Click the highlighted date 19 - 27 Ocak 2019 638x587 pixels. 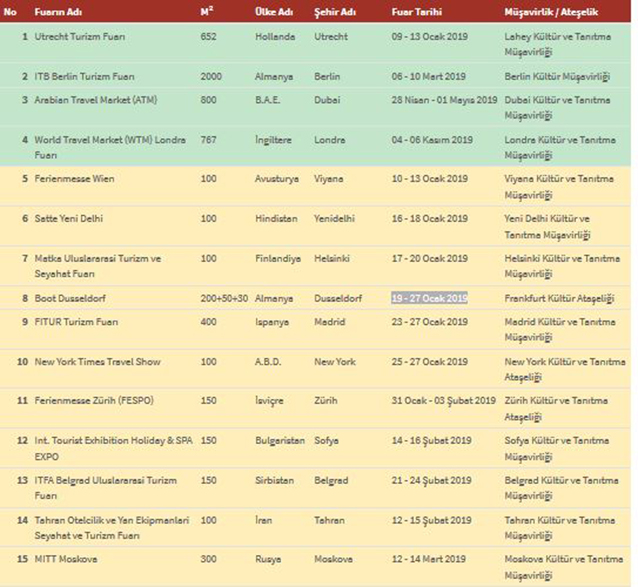pos(429,298)
